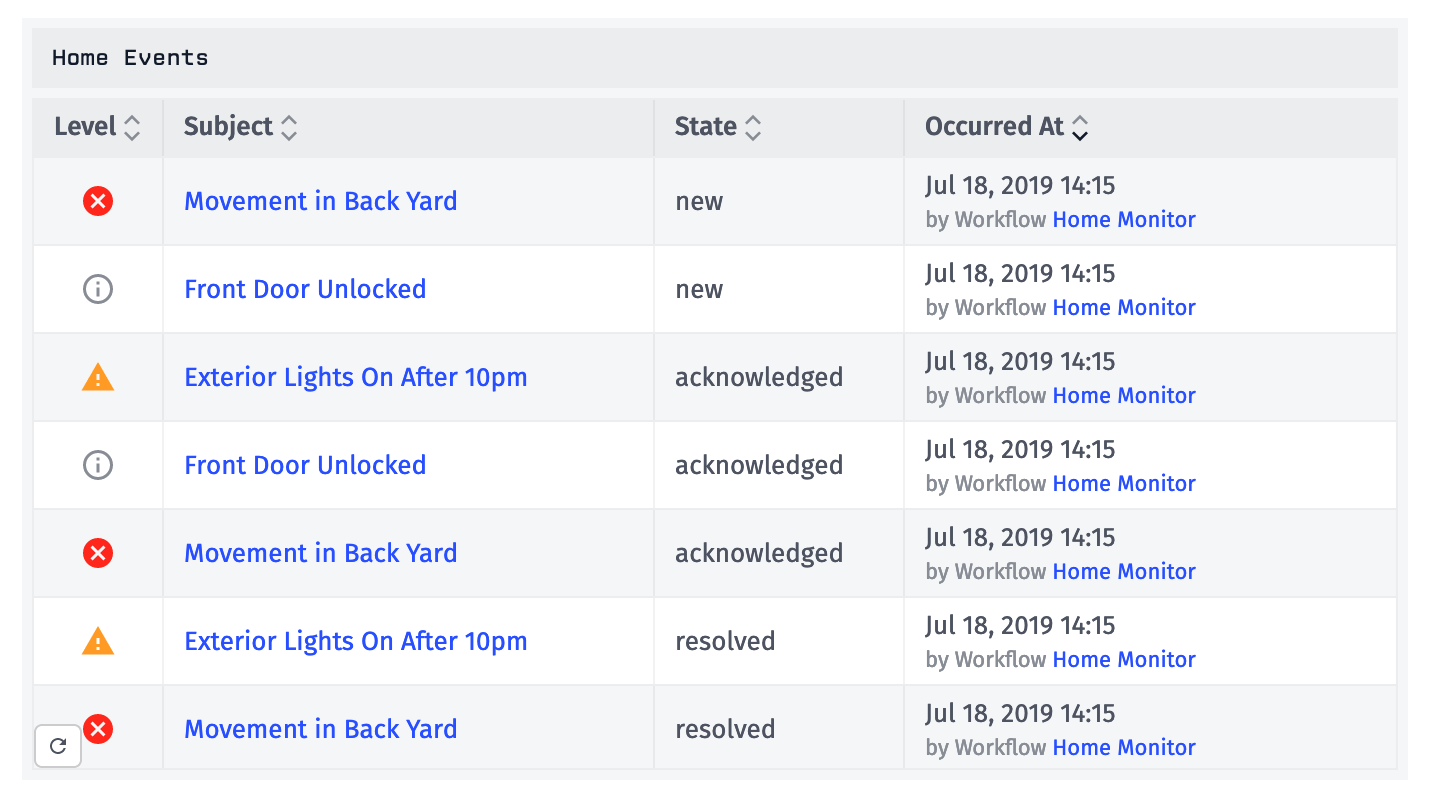
Task: Open the new Movement in Back Yard event
Action: 320,201
